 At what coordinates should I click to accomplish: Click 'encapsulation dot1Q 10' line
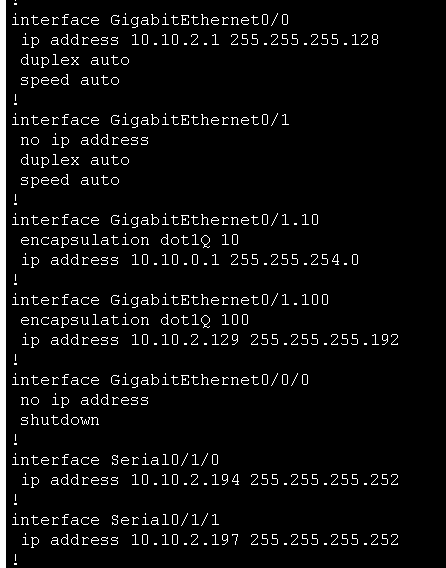pos(129,240)
